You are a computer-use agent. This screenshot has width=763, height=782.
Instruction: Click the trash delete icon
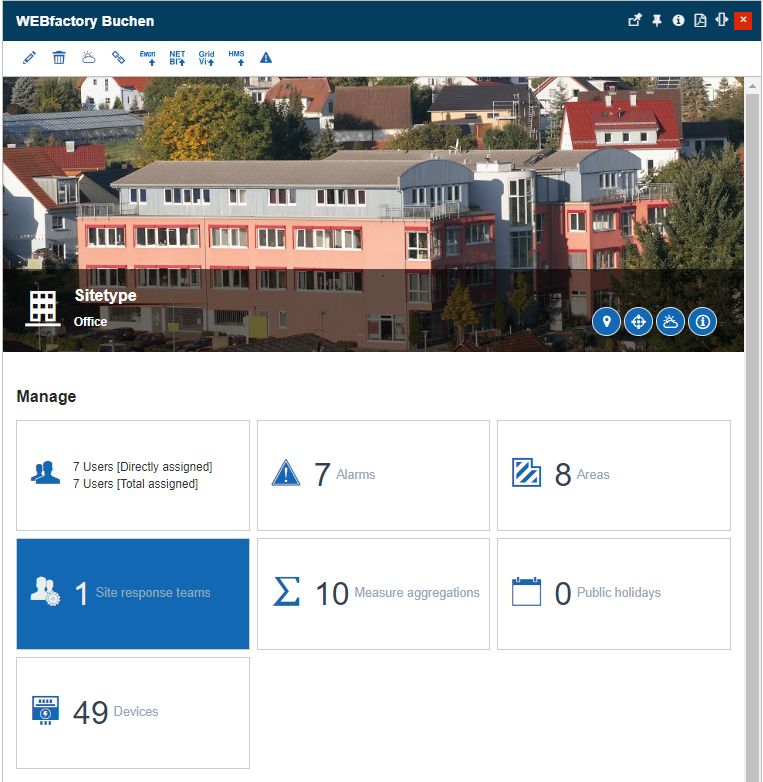[x=59, y=58]
